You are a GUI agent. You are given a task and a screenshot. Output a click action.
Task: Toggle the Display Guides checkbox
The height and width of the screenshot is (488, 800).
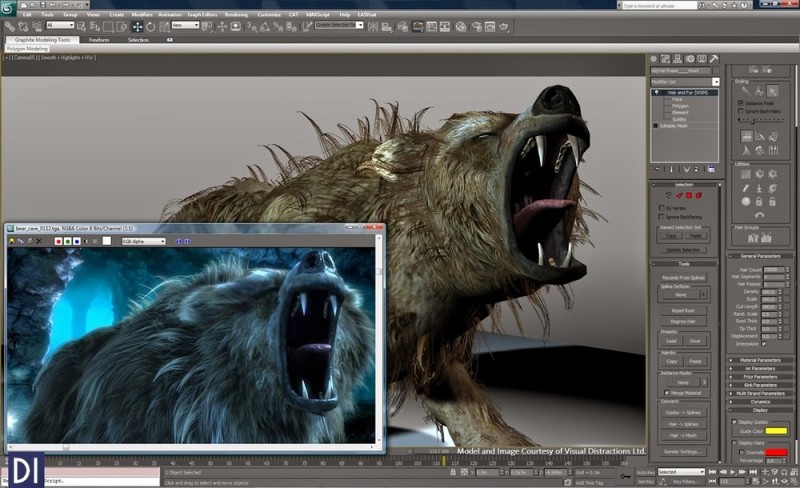tap(734, 422)
